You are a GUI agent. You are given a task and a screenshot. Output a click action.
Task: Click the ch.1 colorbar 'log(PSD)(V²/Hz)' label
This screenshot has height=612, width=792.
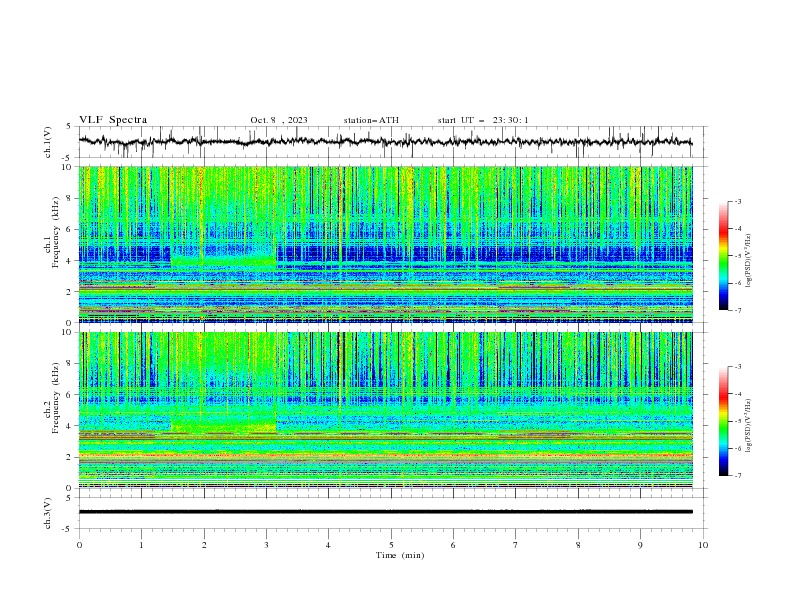point(749,261)
